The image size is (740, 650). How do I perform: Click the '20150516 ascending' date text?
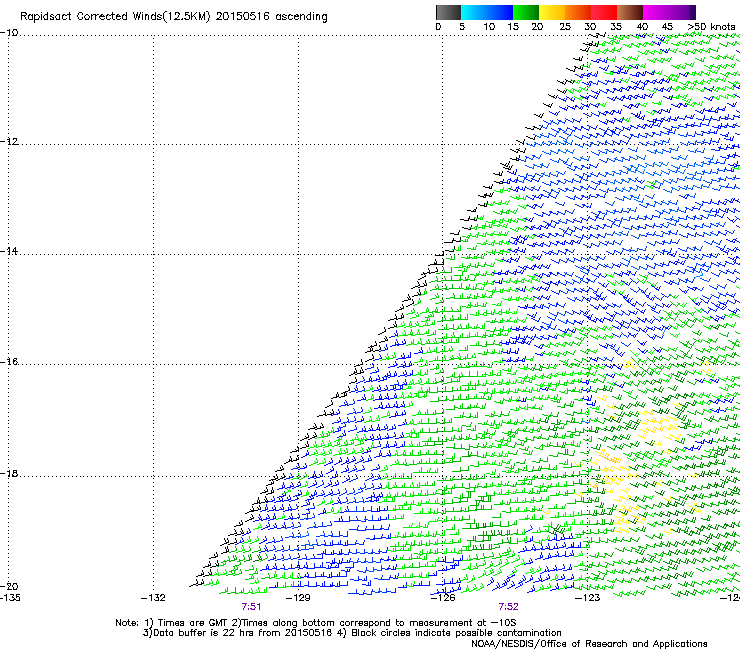[x=271, y=17]
